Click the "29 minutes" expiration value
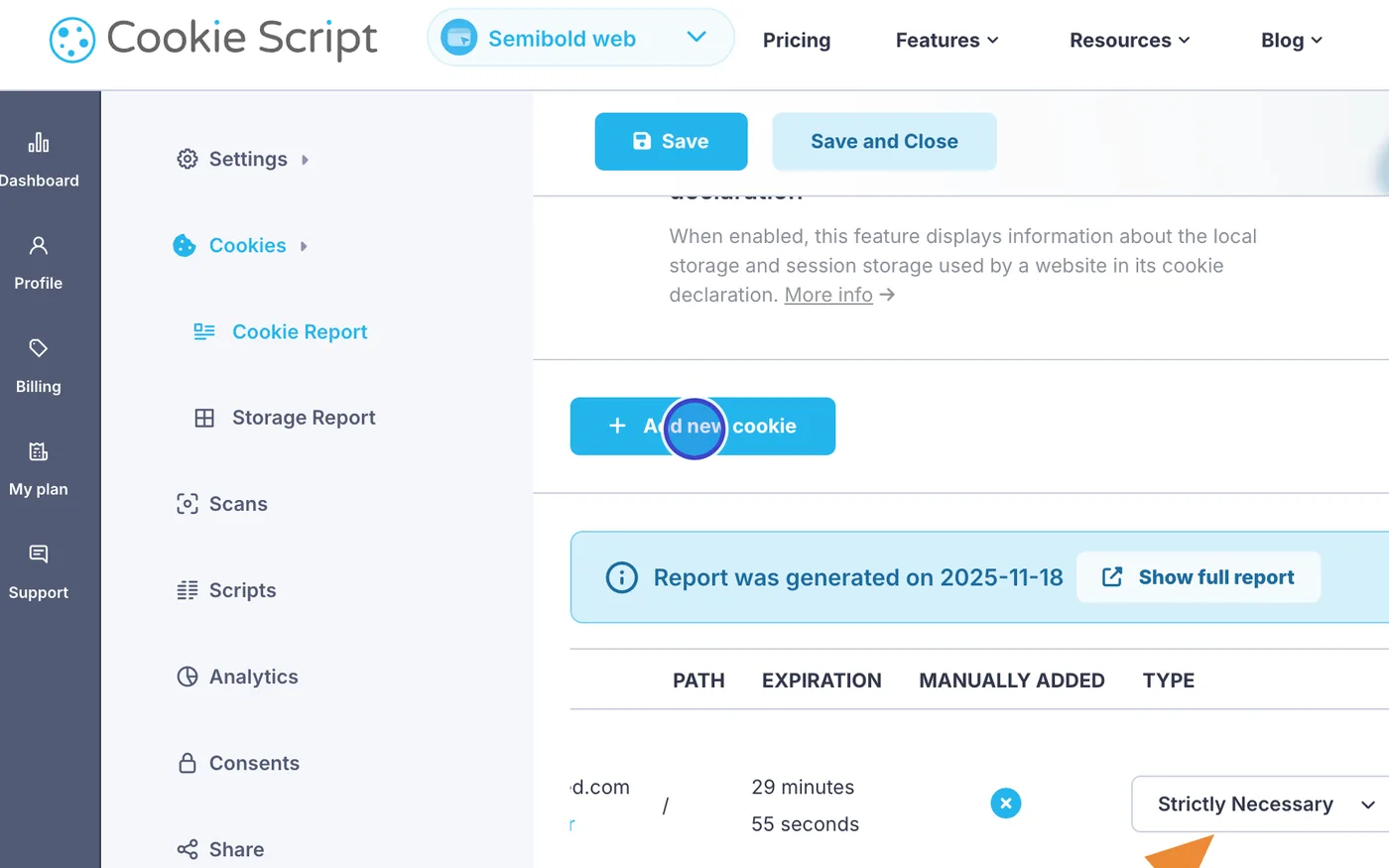 coord(803,787)
